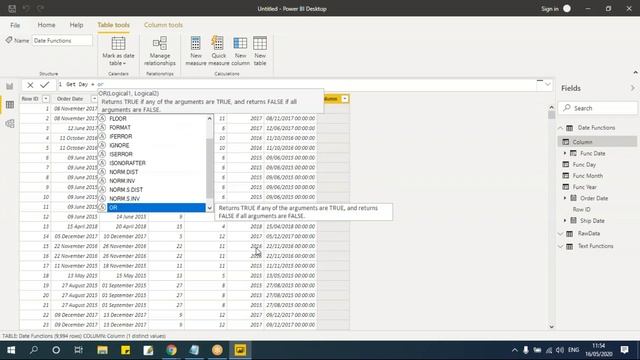Collapse the ribbon with the caret

tap(635, 73)
